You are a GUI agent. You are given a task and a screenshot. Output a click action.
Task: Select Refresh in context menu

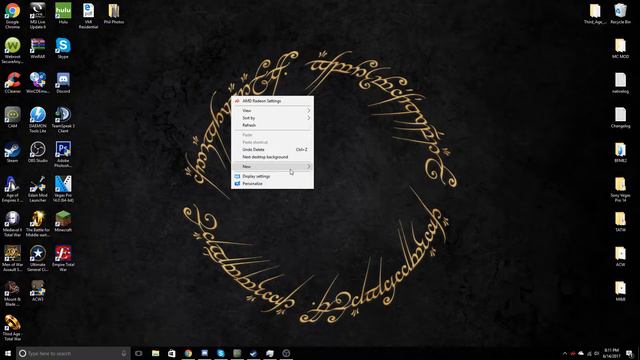click(x=272, y=125)
